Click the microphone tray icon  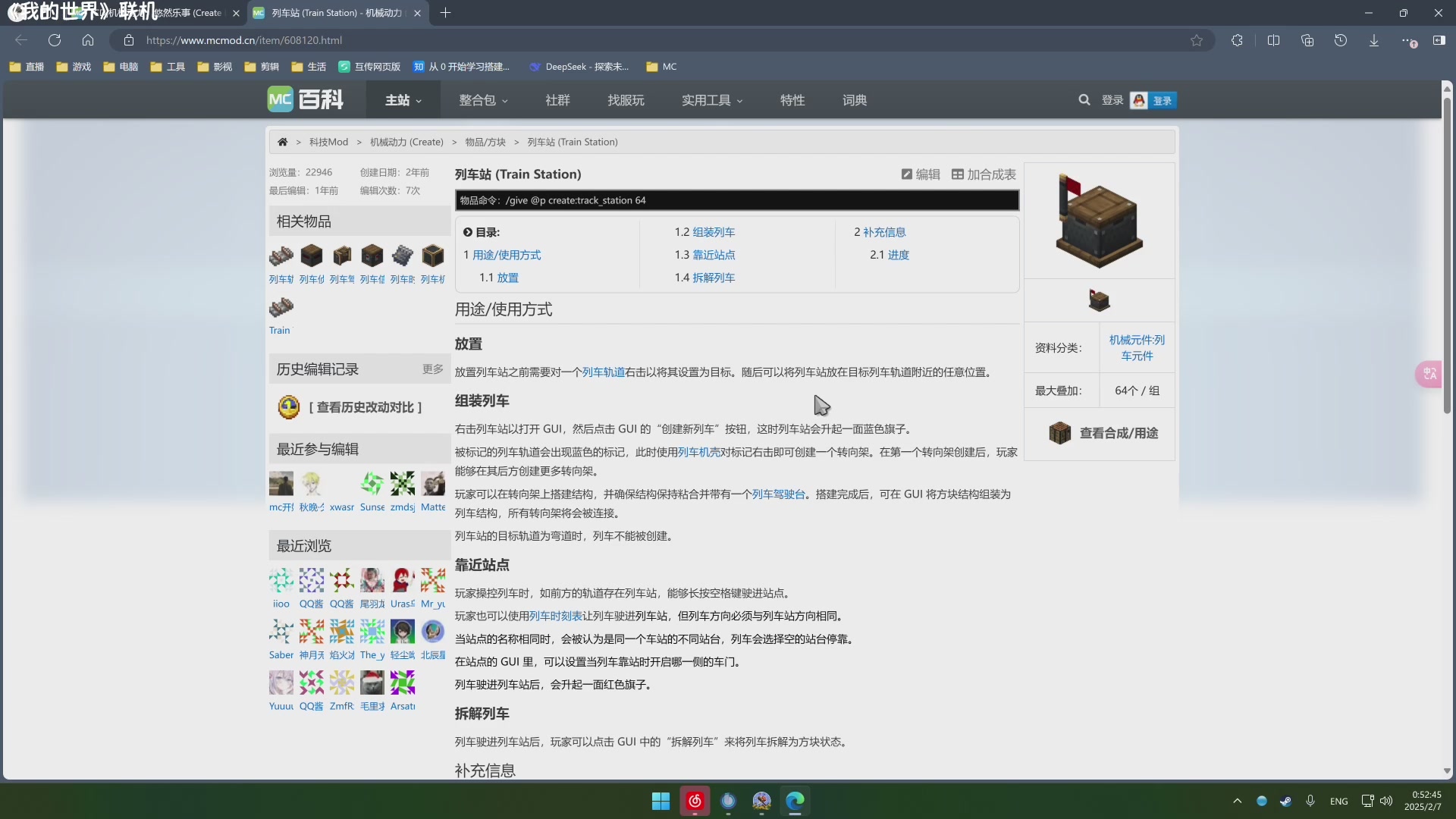click(1310, 801)
